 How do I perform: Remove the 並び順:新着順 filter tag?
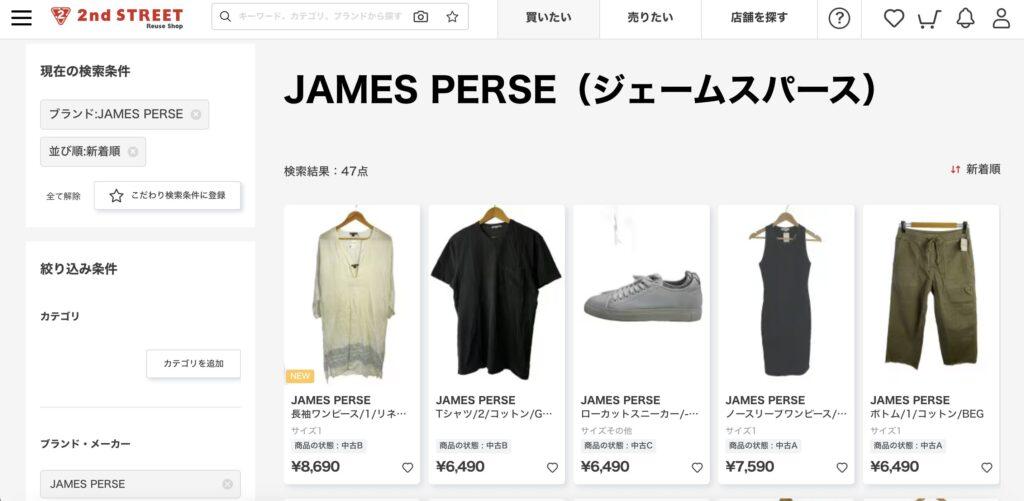coord(133,152)
